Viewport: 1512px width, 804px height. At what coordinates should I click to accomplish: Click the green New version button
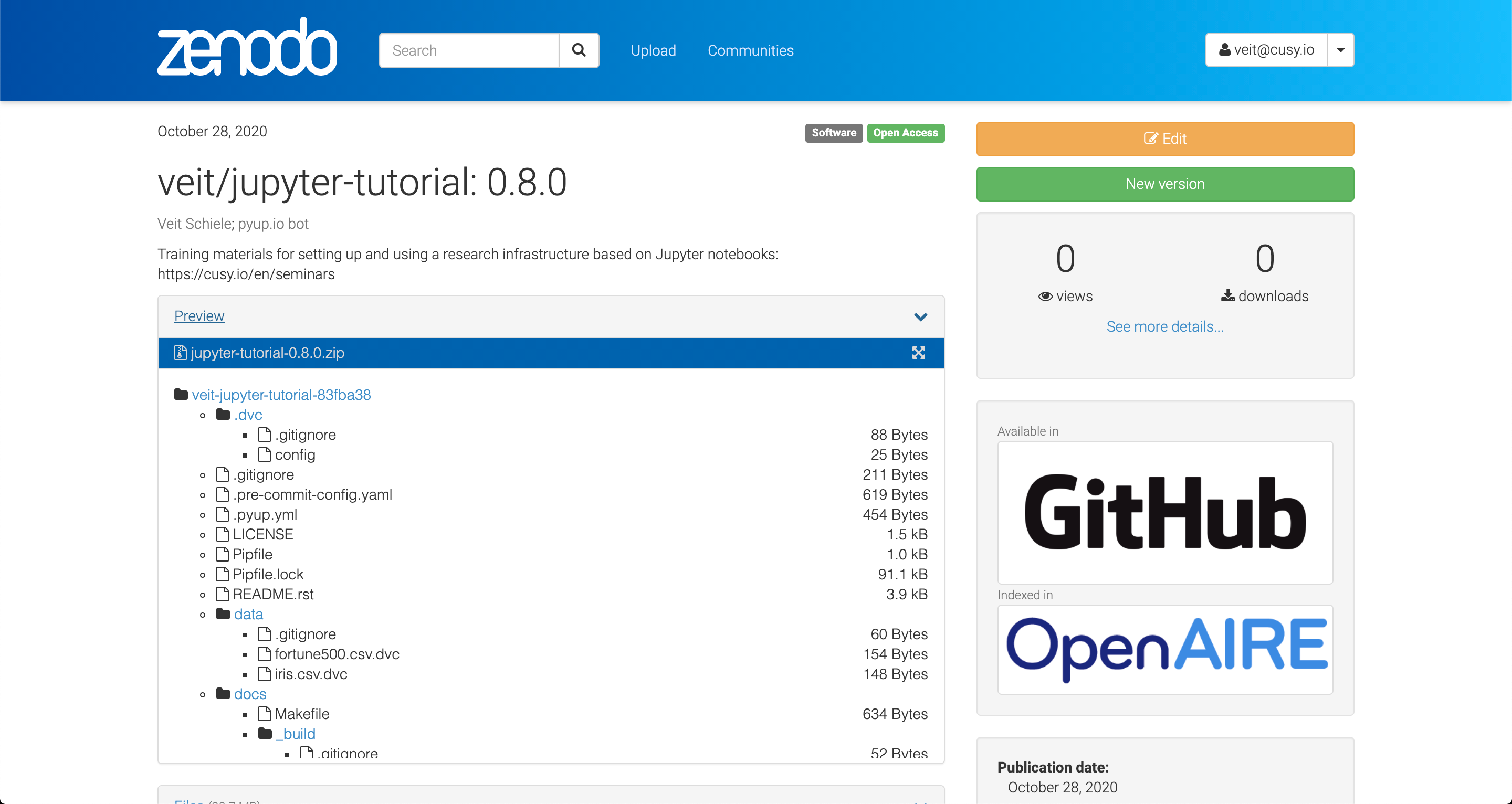coord(1165,184)
